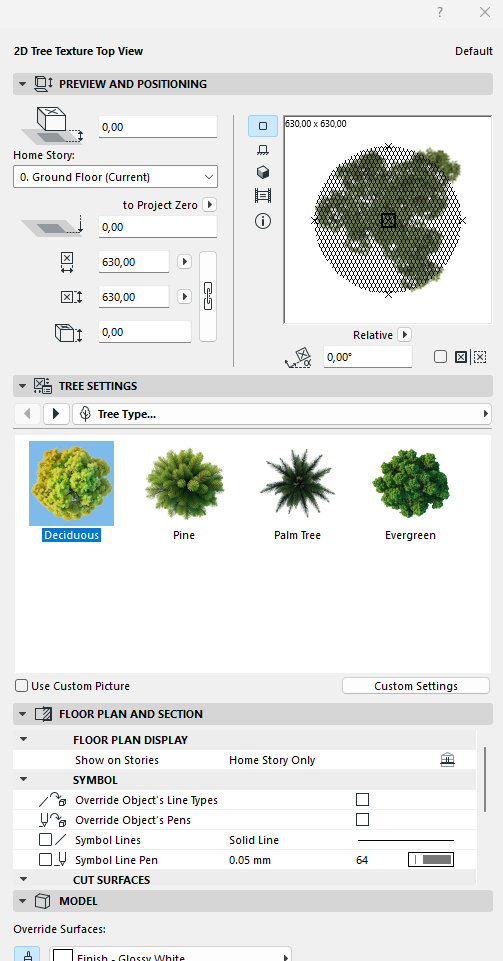The width and height of the screenshot is (503, 961).
Task: Click the Show on Stories icon at row end
Action: [x=448, y=760]
